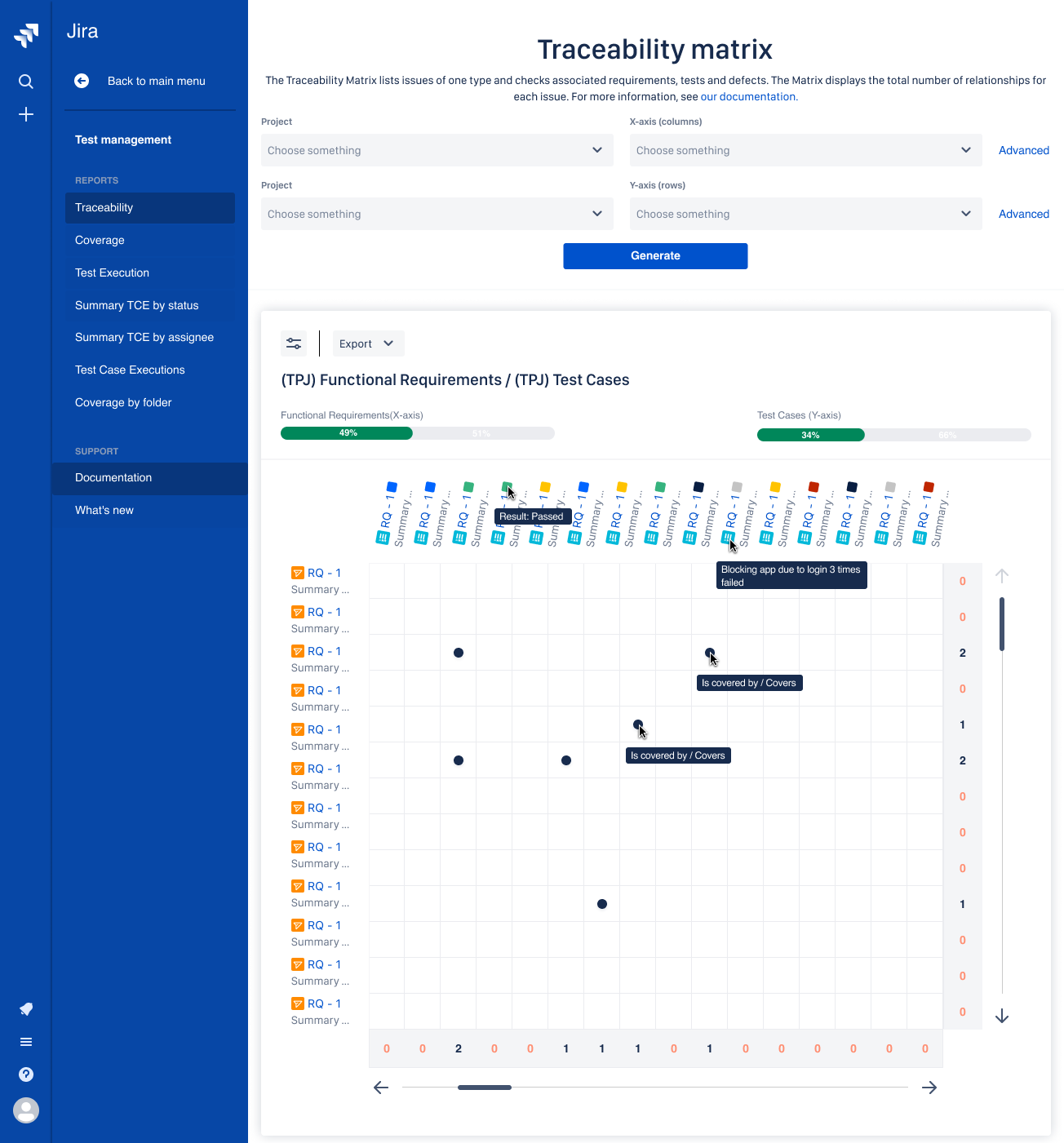Open the notifications megaphone icon
The width and height of the screenshot is (1064, 1143).
[26, 1009]
